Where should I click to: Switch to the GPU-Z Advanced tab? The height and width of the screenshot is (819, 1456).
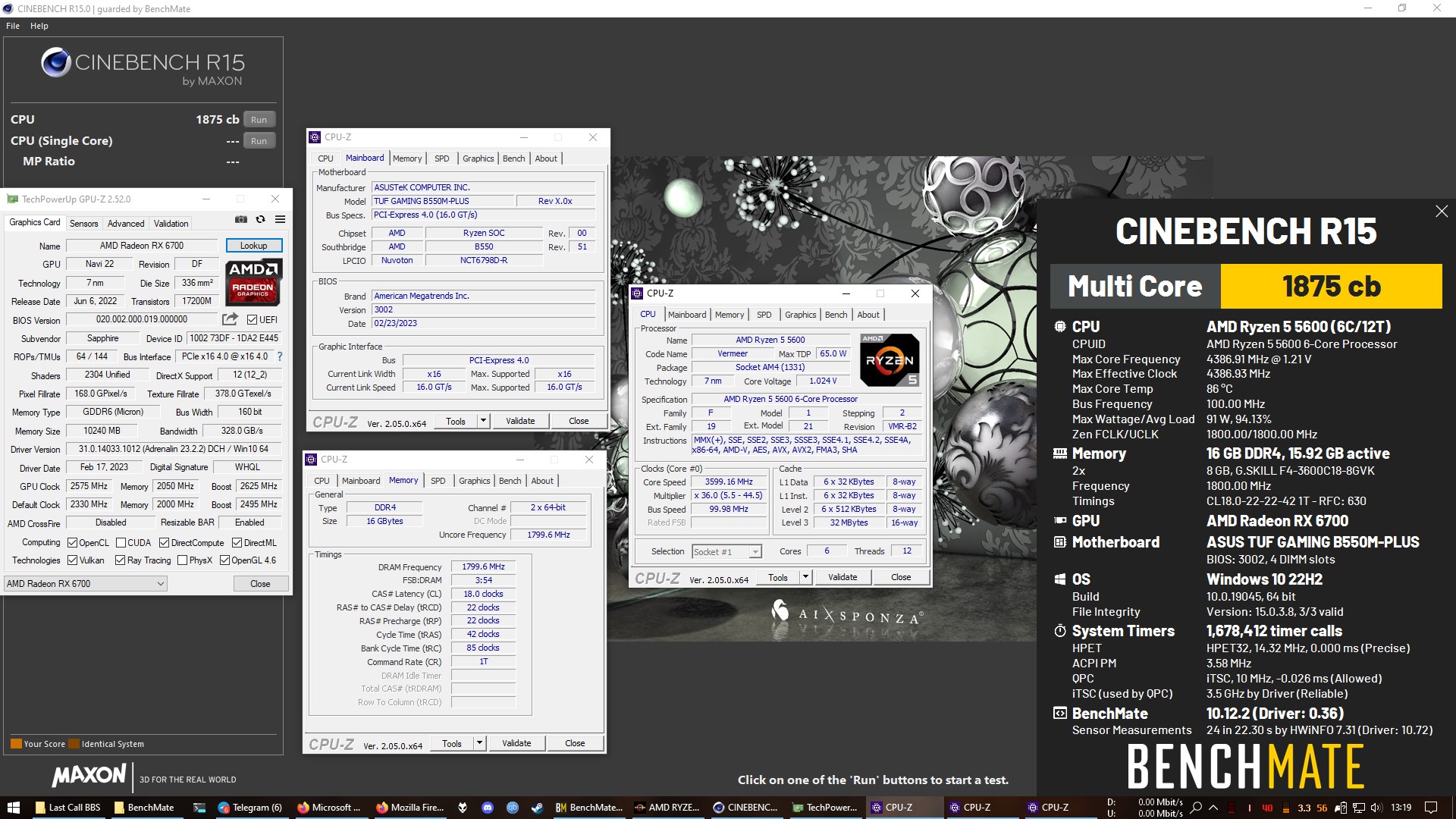126,224
